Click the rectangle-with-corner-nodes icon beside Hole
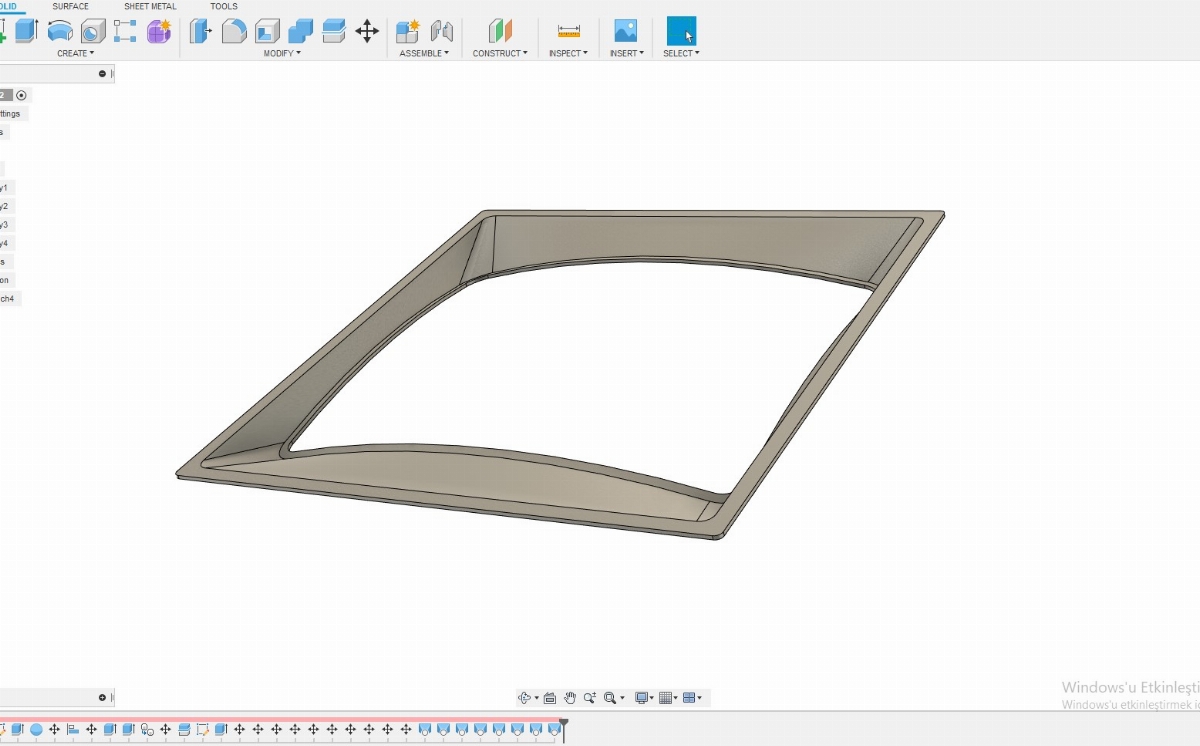This screenshot has width=1200, height=746. pyautogui.click(x=125, y=31)
